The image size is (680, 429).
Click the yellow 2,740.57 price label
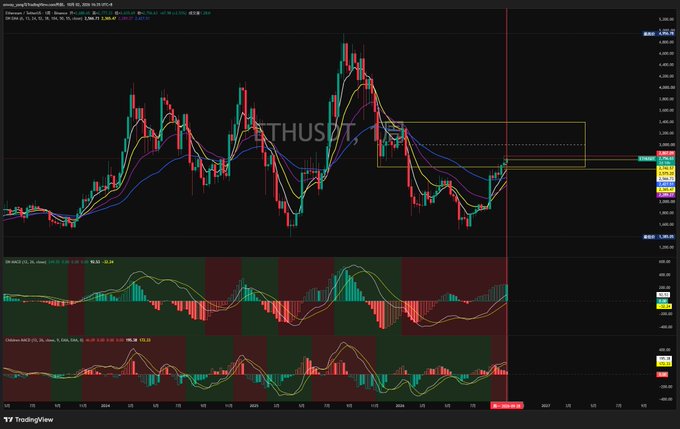(x=666, y=168)
